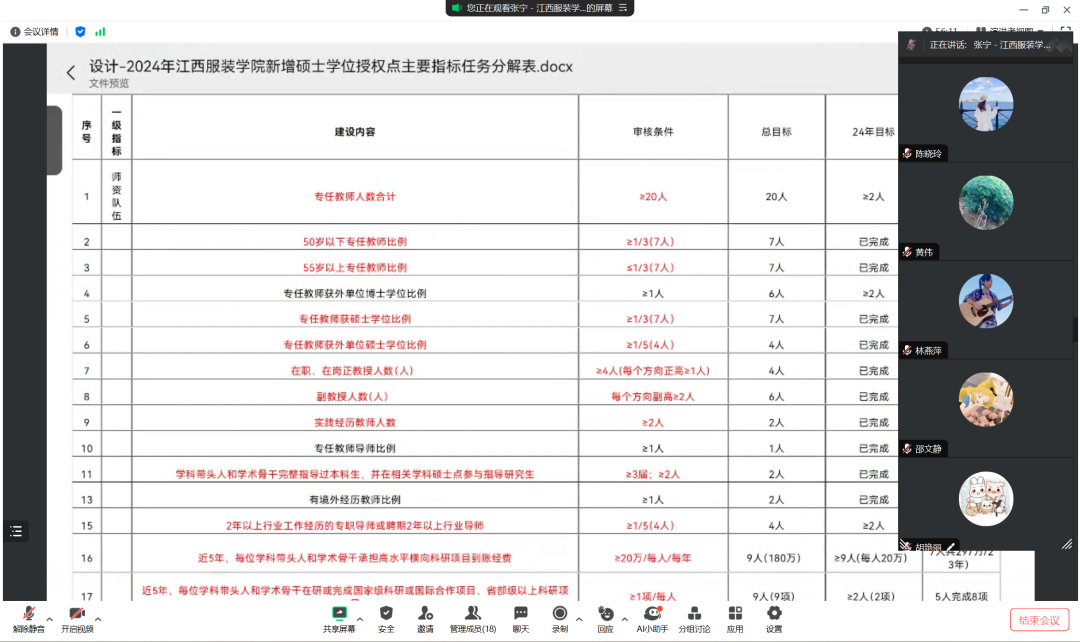Toggle microphone with 解除静音 button
The height and width of the screenshot is (642, 1080).
[x=28, y=618]
